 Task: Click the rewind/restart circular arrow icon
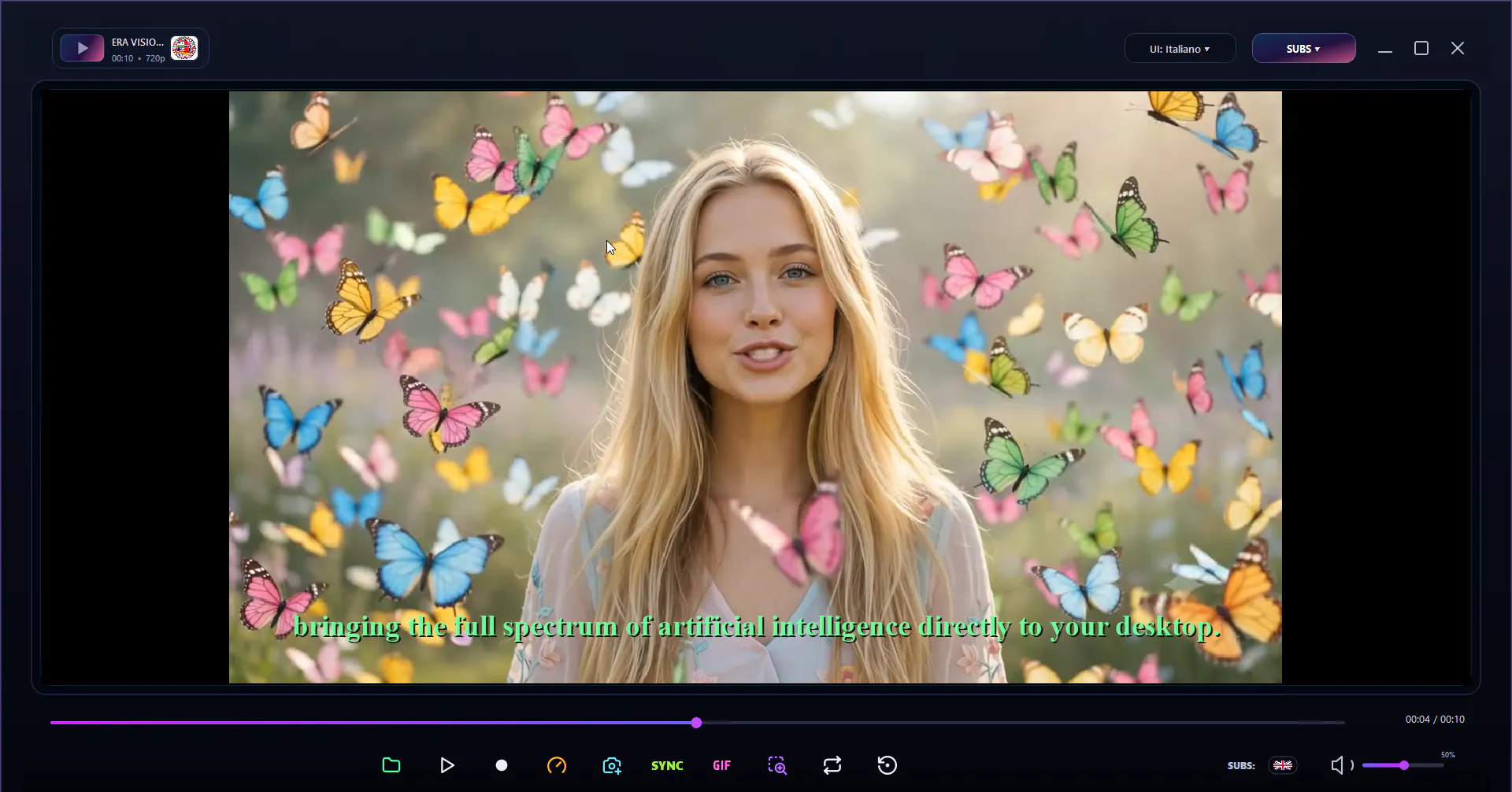click(x=888, y=765)
